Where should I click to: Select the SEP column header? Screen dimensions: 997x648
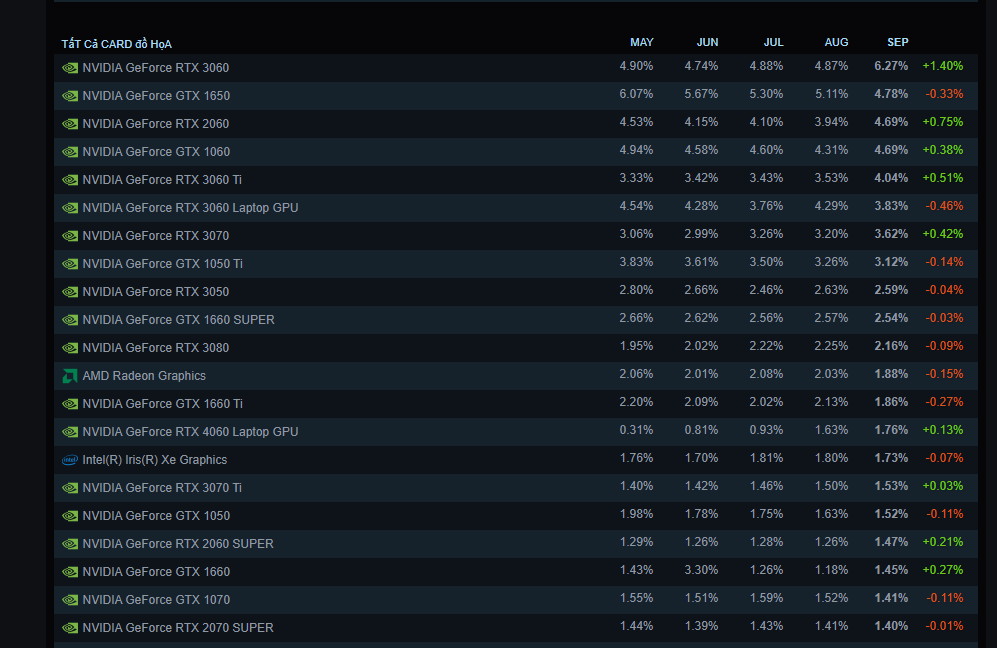pyautogui.click(x=897, y=42)
